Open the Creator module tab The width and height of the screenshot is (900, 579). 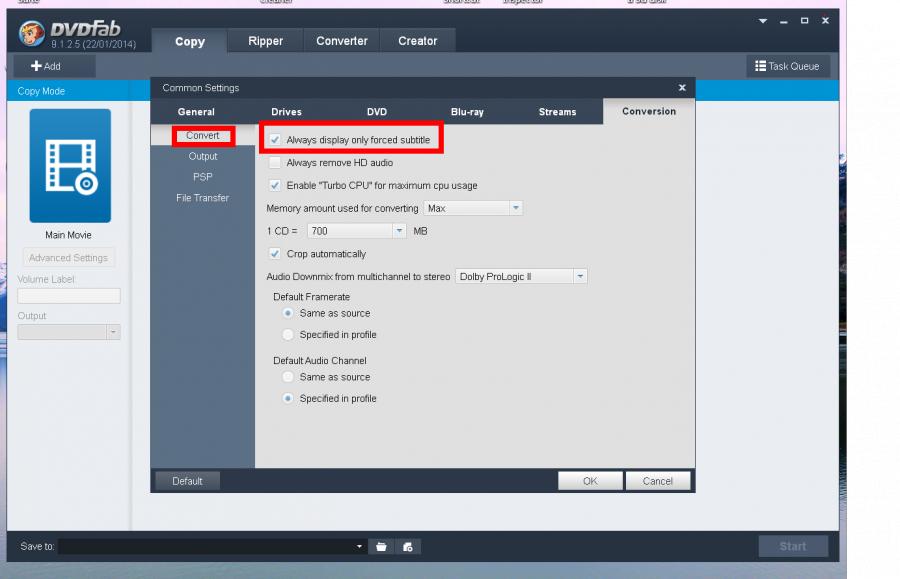click(417, 41)
